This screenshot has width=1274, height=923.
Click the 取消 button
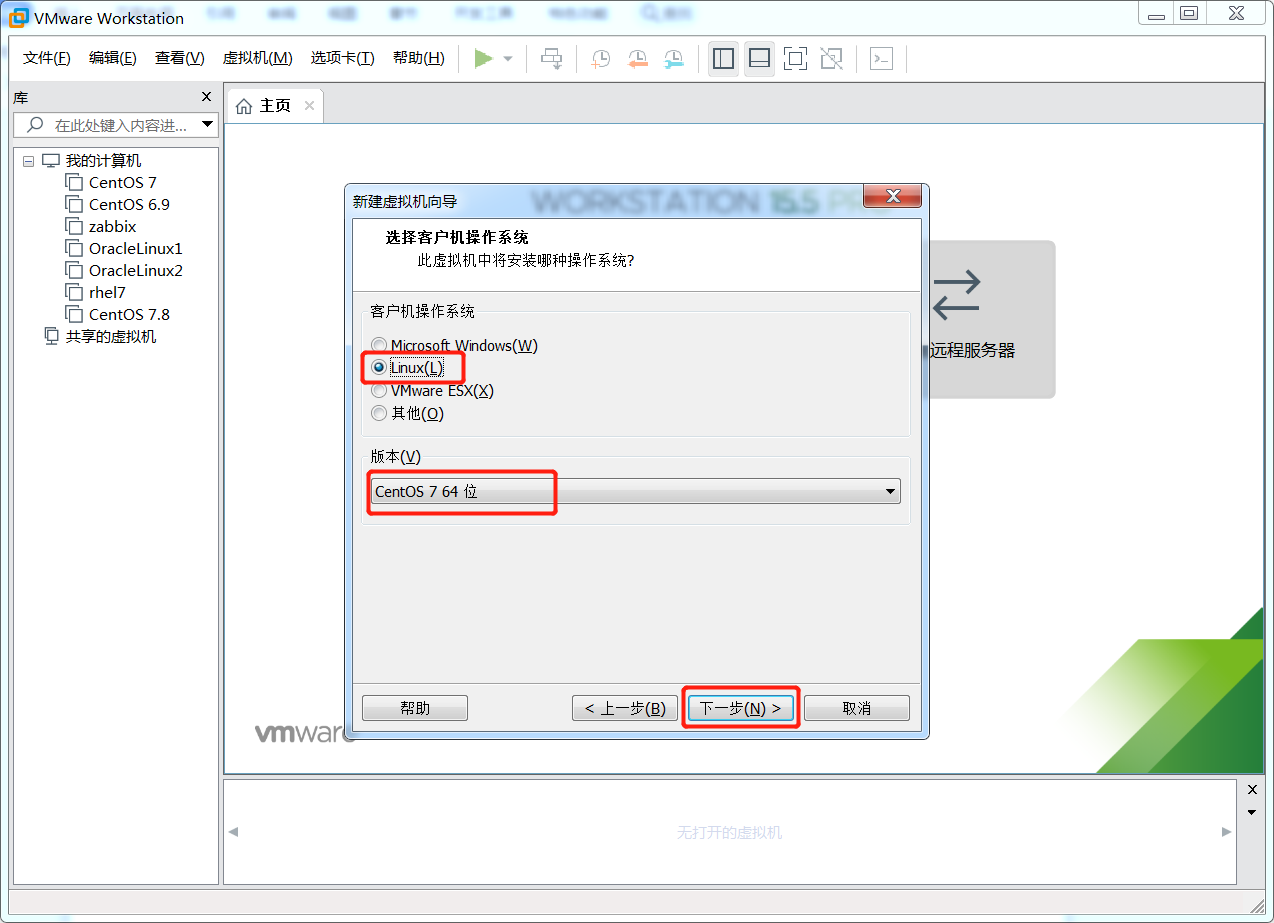[x=857, y=708]
